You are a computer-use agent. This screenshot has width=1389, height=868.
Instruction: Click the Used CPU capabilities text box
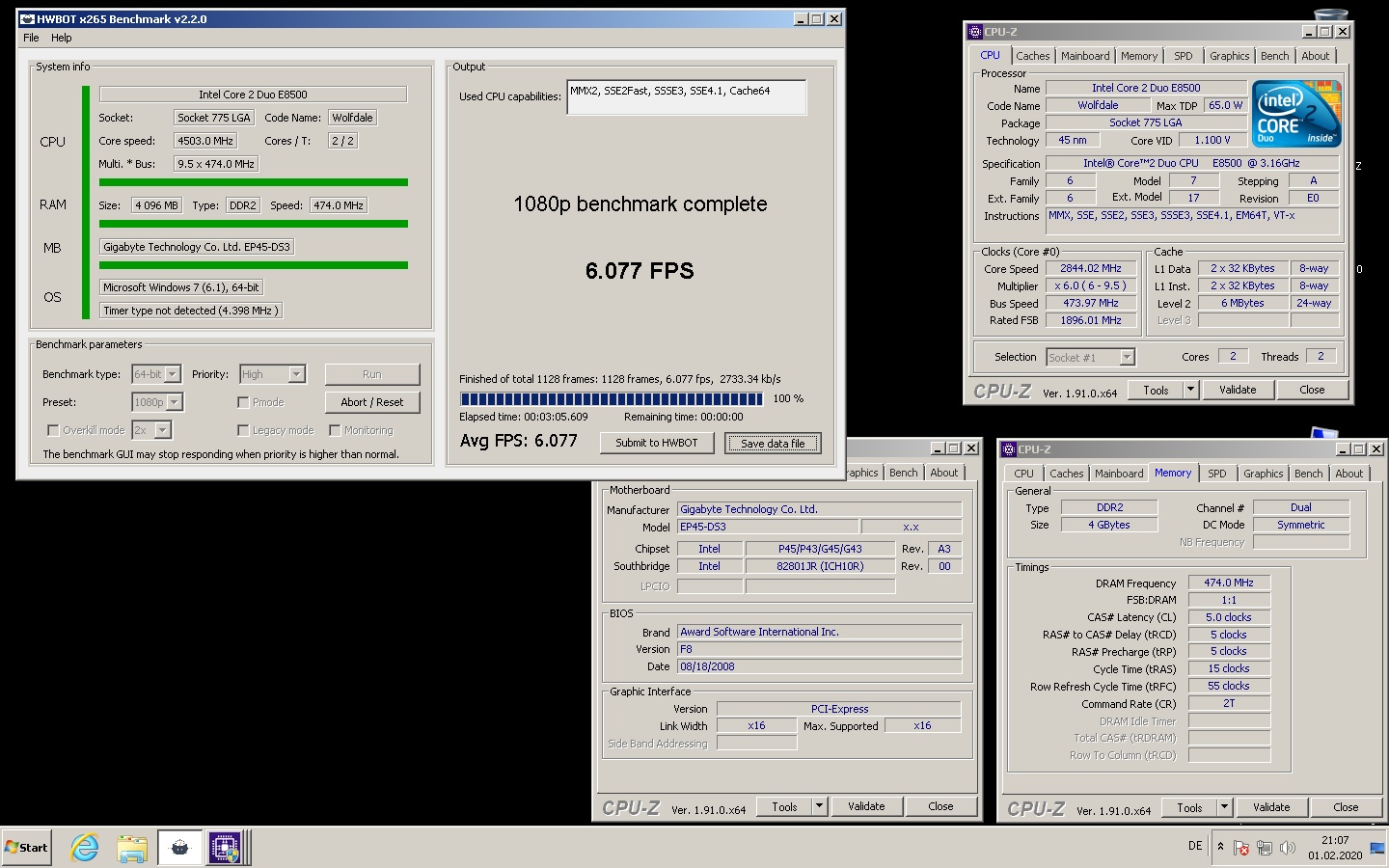coord(687,96)
